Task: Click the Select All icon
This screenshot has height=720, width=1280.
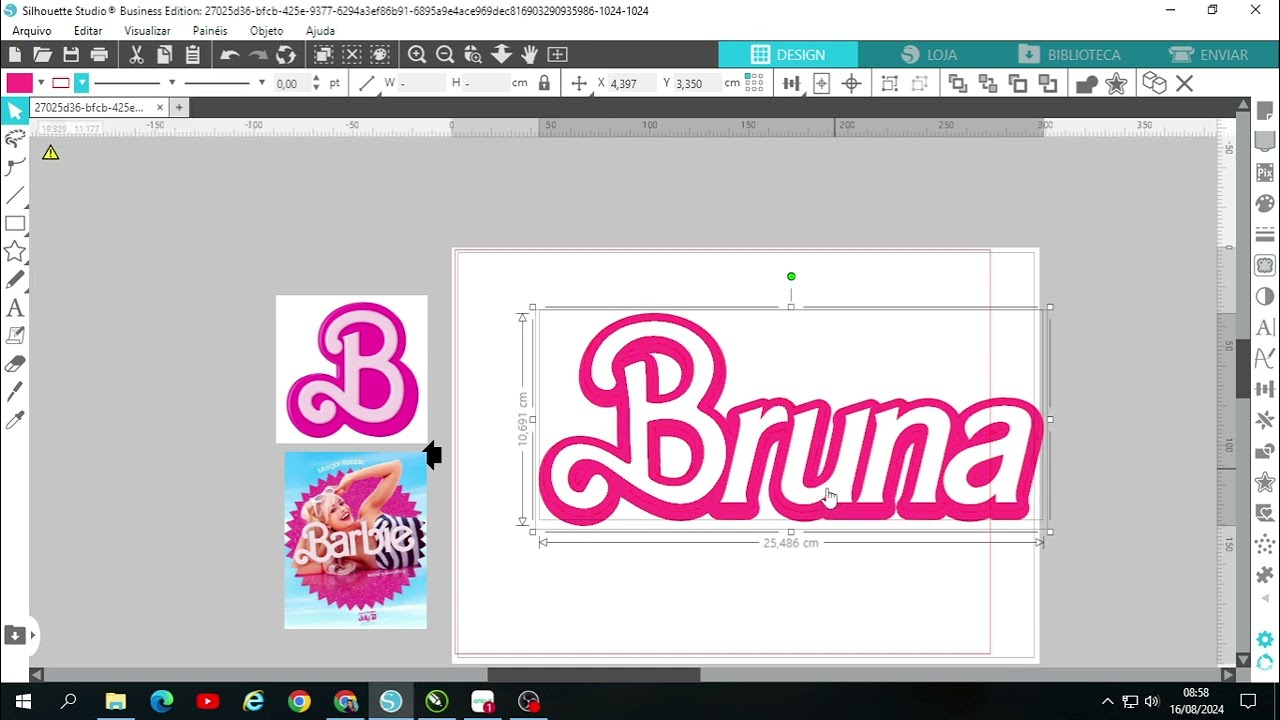Action: tap(323, 54)
